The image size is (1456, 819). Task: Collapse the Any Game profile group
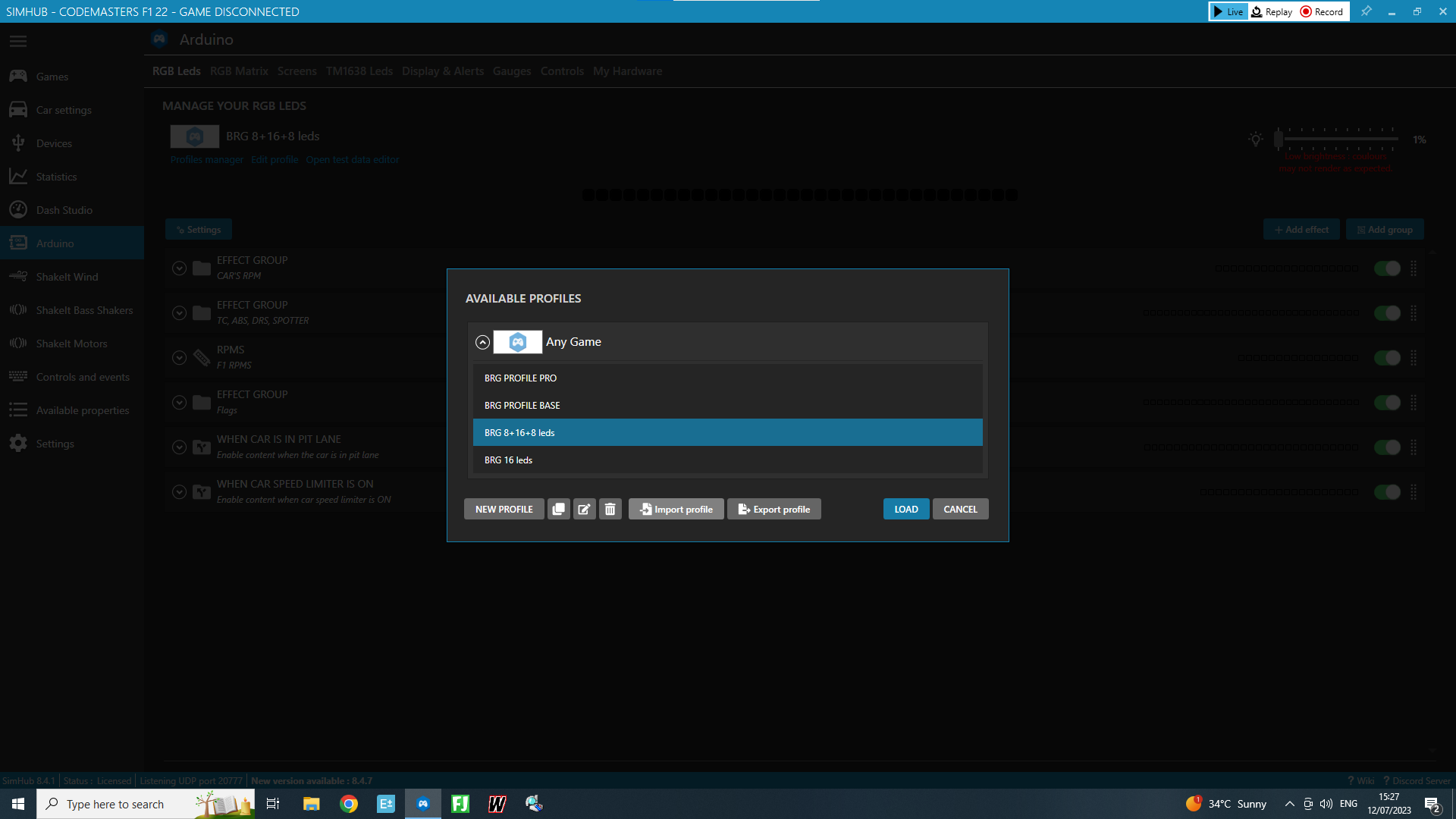(482, 342)
